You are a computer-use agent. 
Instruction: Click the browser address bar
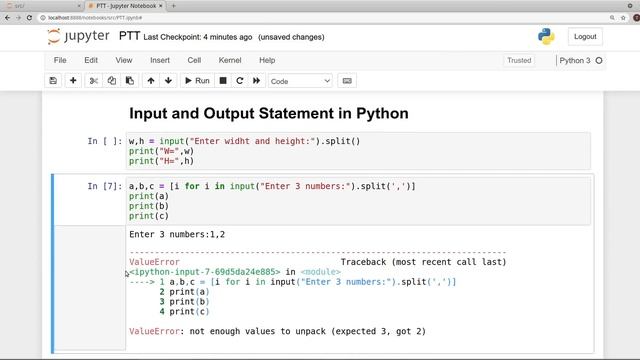click(x=322, y=18)
